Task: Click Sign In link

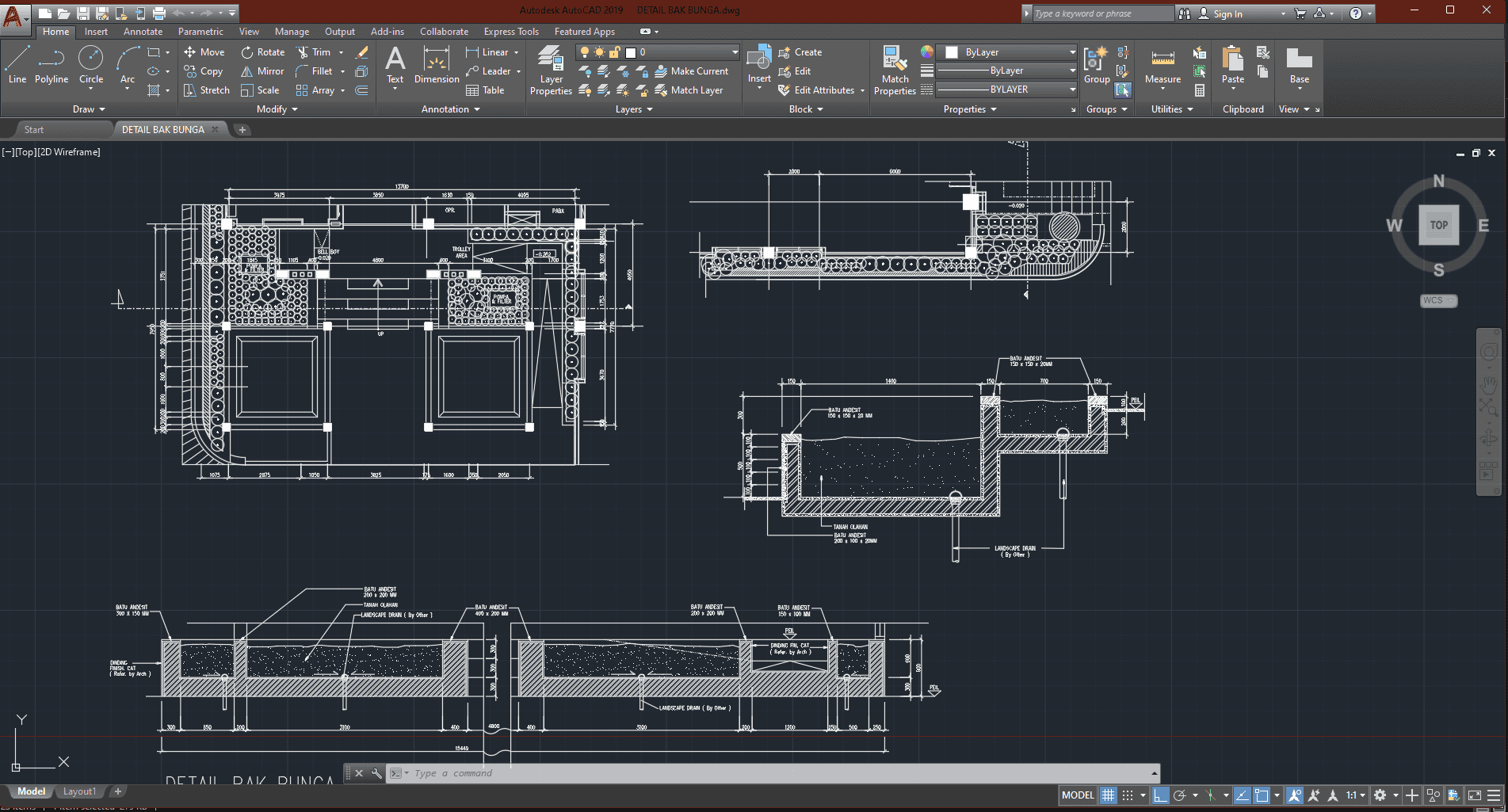Action: [1227, 13]
